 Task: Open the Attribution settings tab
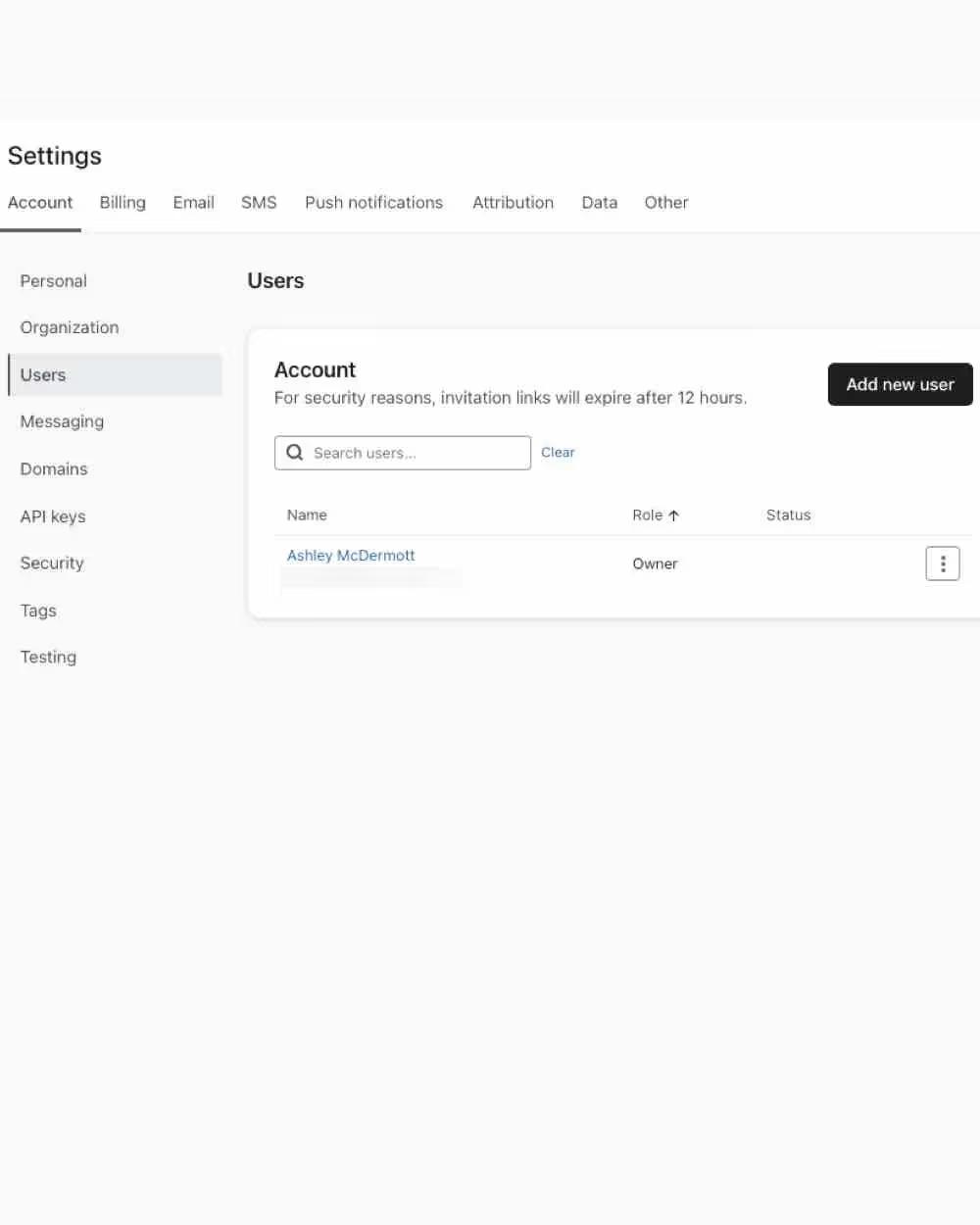(513, 203)
